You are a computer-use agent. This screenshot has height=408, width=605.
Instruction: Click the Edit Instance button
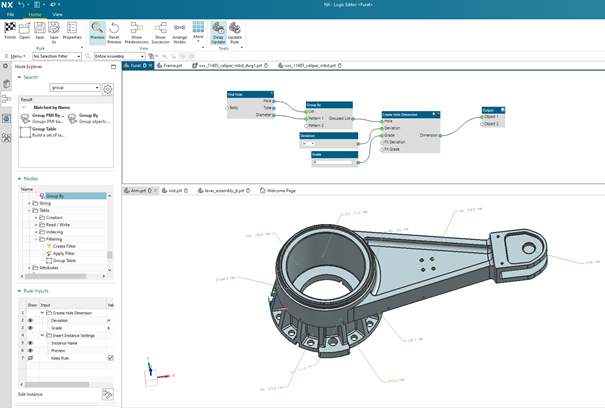[x=107, y=394]
